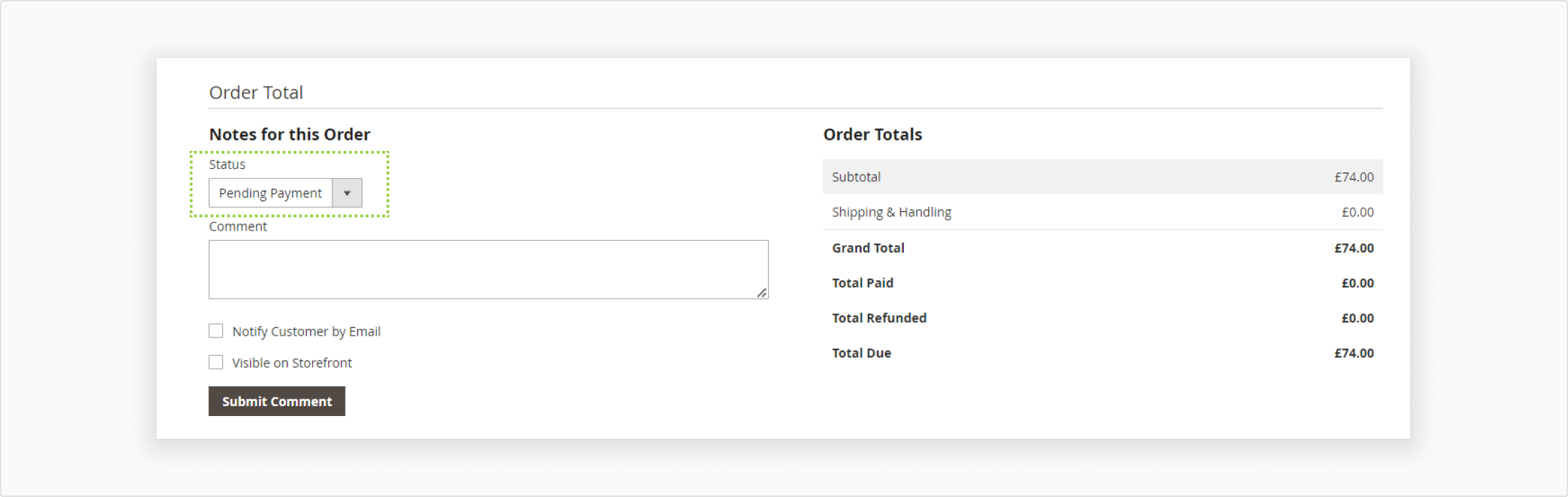Click the Comment field label
The image size is (1568, 497).
point(238,226)
